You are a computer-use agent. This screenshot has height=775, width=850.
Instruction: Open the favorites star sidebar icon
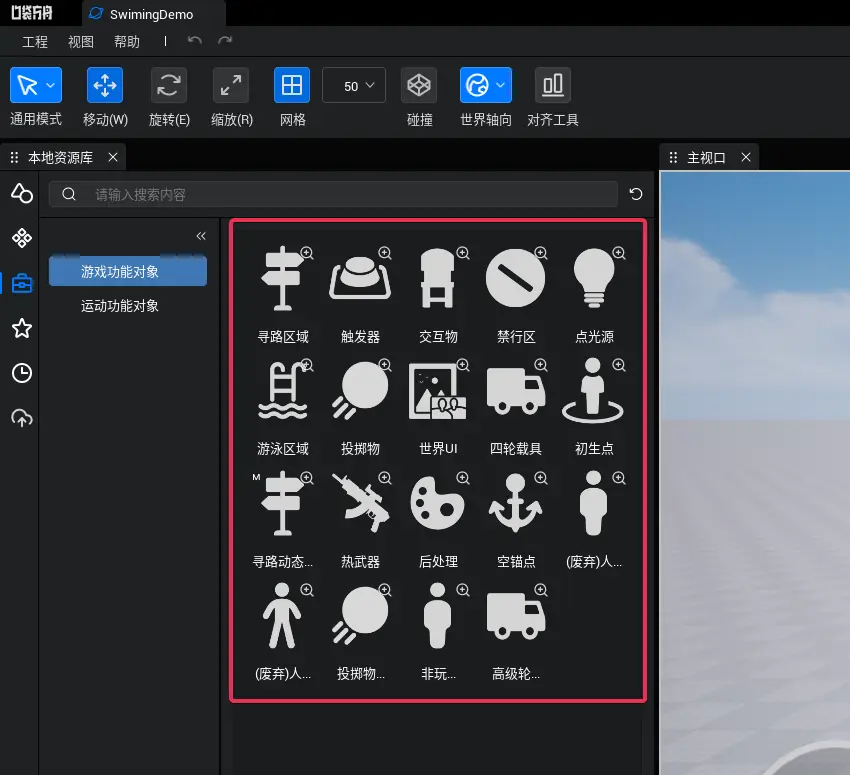tap(22, 328)
